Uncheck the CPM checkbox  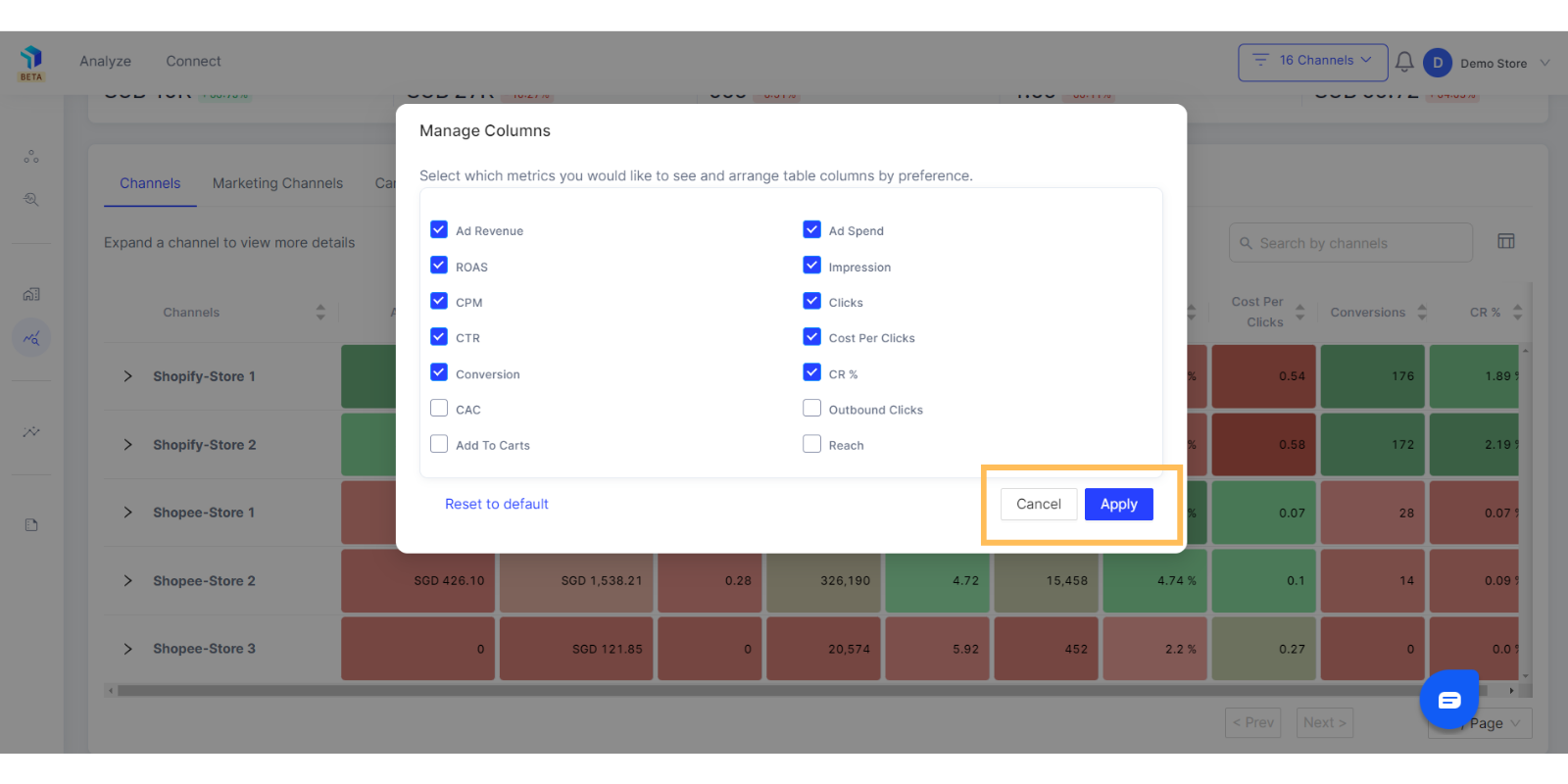coord(439,301)
